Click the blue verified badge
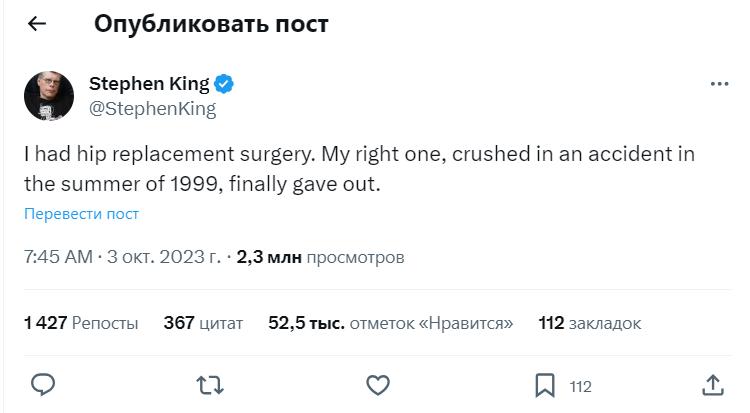Image resolution: width=750 pixels, height=413 pixels. [227, 83]
